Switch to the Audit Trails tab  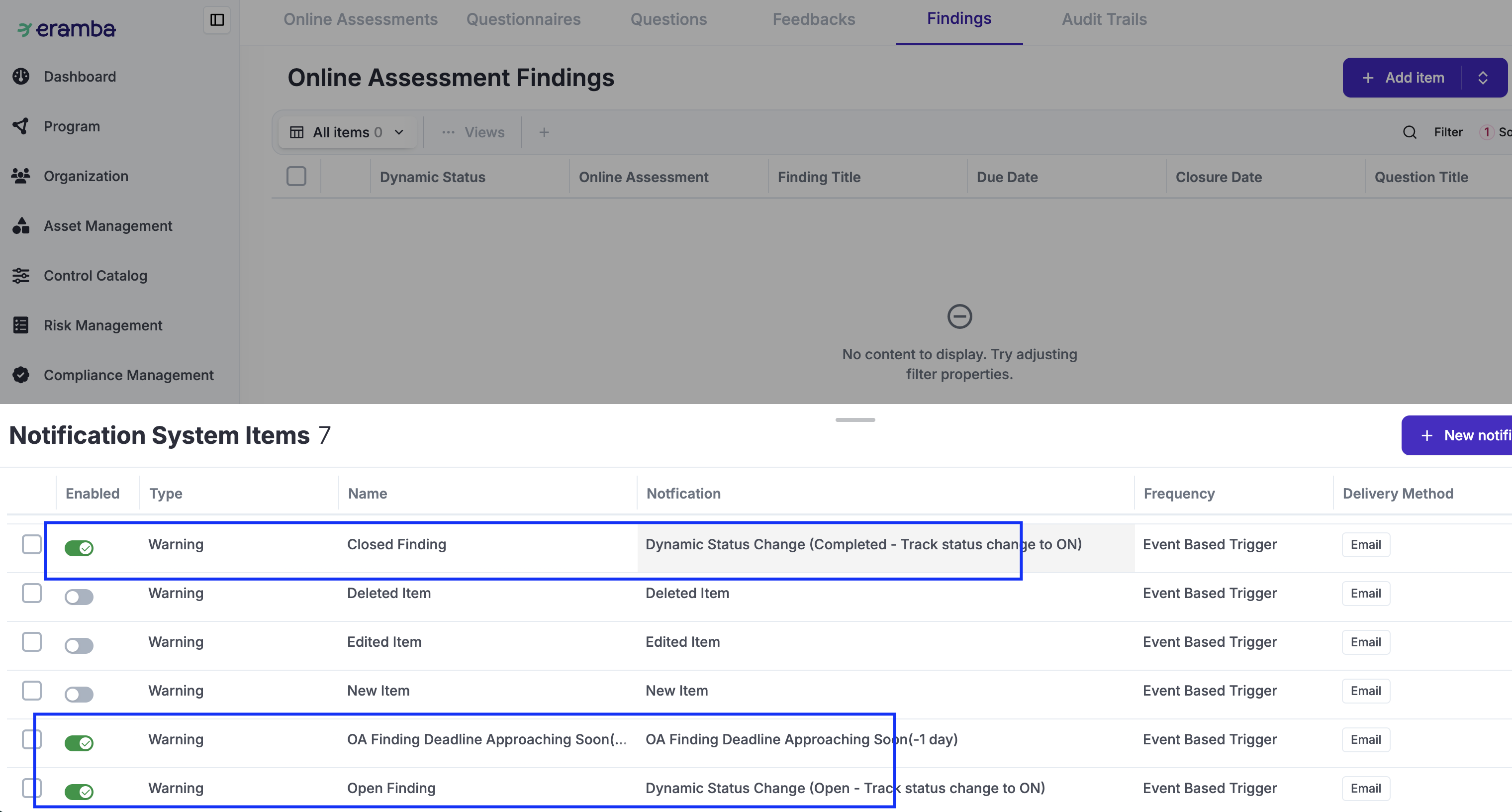coord(1104,19)
